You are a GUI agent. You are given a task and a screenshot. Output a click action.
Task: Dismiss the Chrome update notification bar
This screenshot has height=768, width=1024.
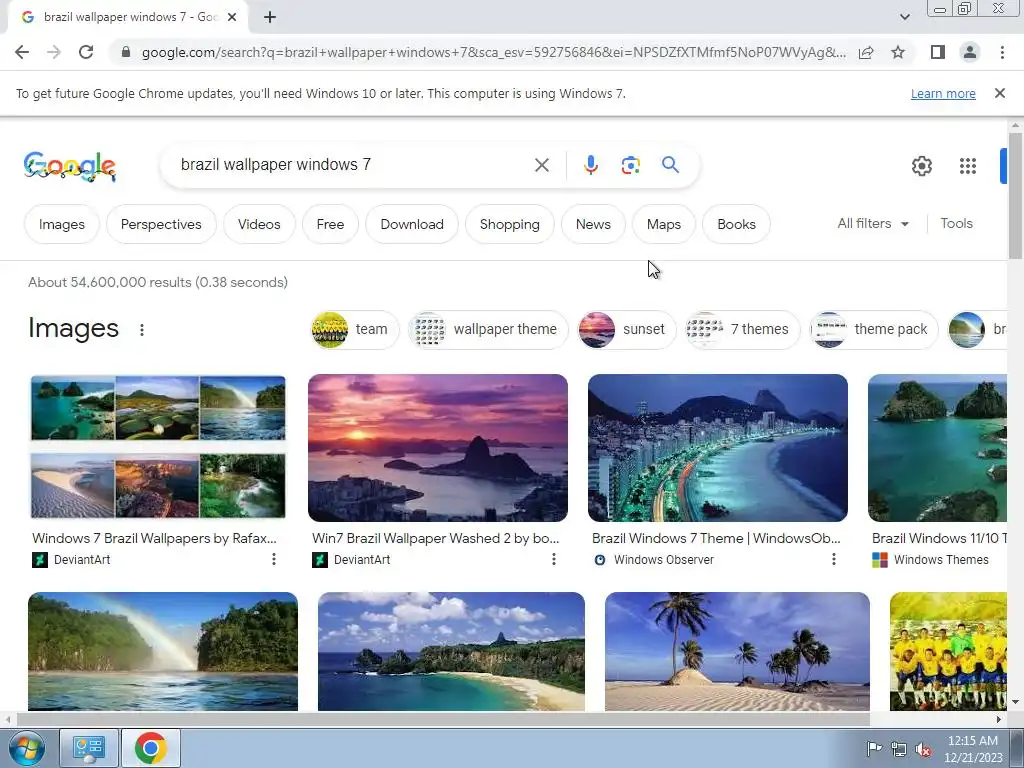tap(999, 93)
